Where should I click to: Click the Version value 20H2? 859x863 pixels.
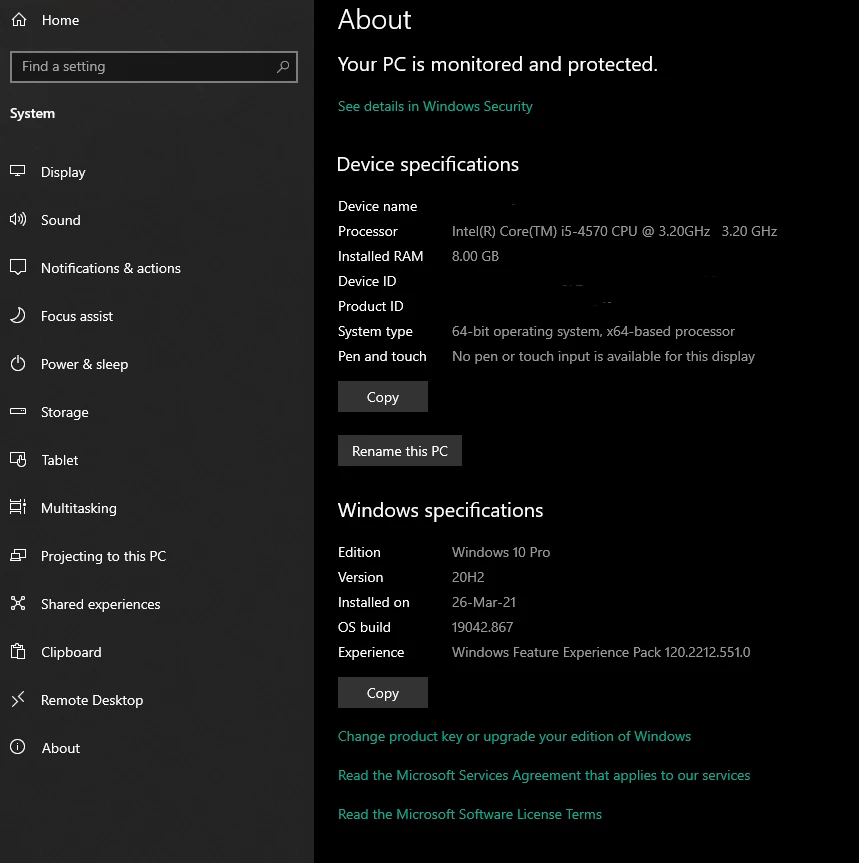pyautogui.click(x=468, y=577)
